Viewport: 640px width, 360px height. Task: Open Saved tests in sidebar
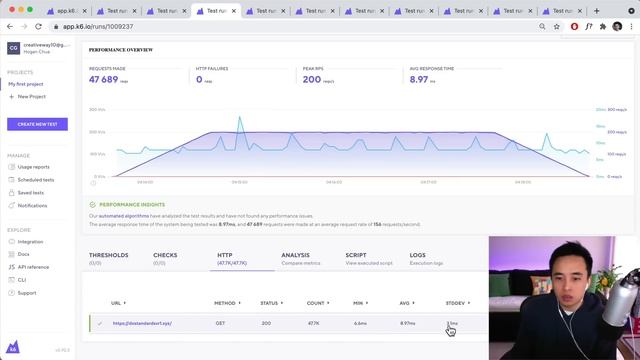tap(31, 193)
